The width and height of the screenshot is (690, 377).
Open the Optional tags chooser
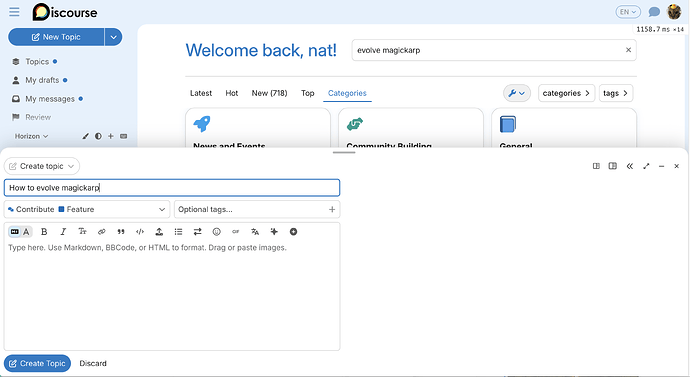tap(257, 209)
